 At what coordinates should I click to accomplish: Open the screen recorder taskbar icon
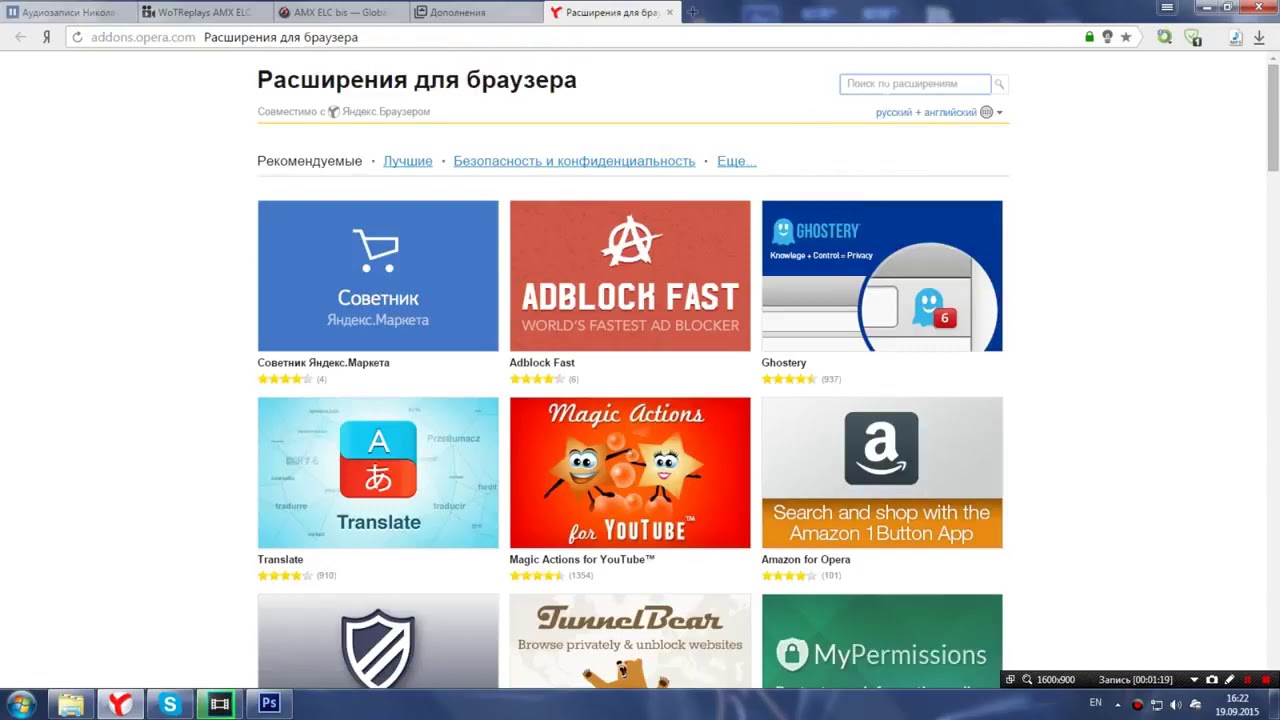pyautogui.click(x=219, y=704)
